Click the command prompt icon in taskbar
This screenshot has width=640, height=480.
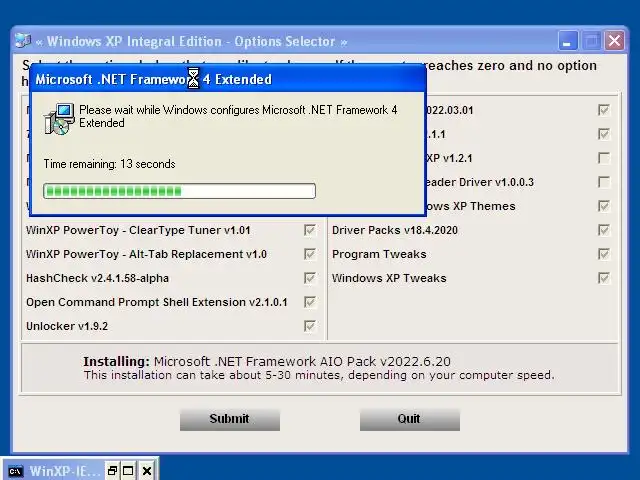tap(16, 471)
